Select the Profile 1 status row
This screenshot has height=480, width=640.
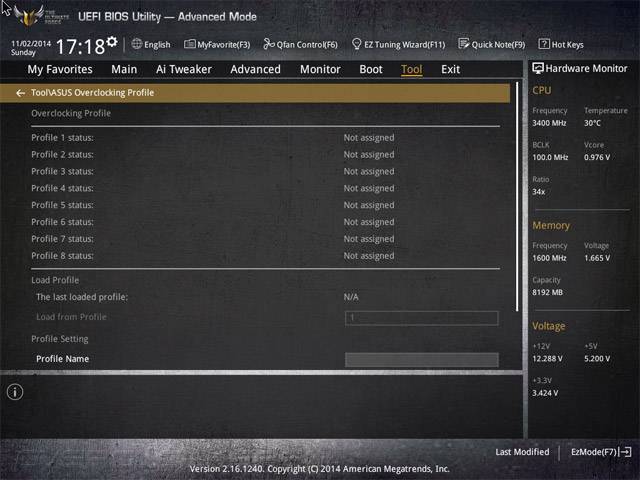point(265,138)
